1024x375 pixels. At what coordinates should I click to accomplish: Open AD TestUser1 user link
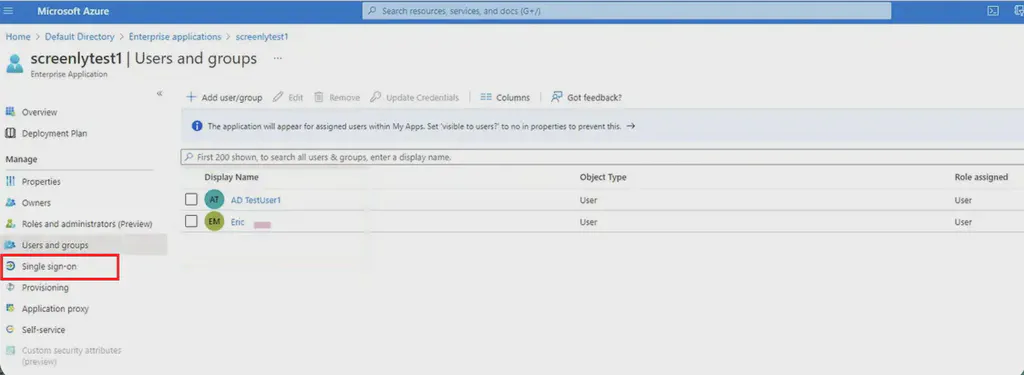click(x=256, y=200)
